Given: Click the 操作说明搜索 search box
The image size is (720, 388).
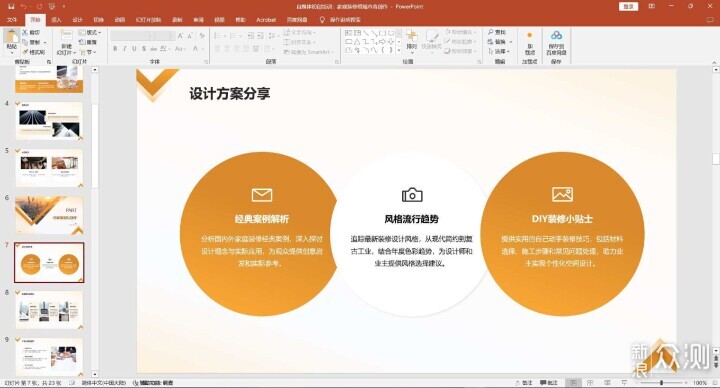Looking at the screenshot, I should pos(340,20).
